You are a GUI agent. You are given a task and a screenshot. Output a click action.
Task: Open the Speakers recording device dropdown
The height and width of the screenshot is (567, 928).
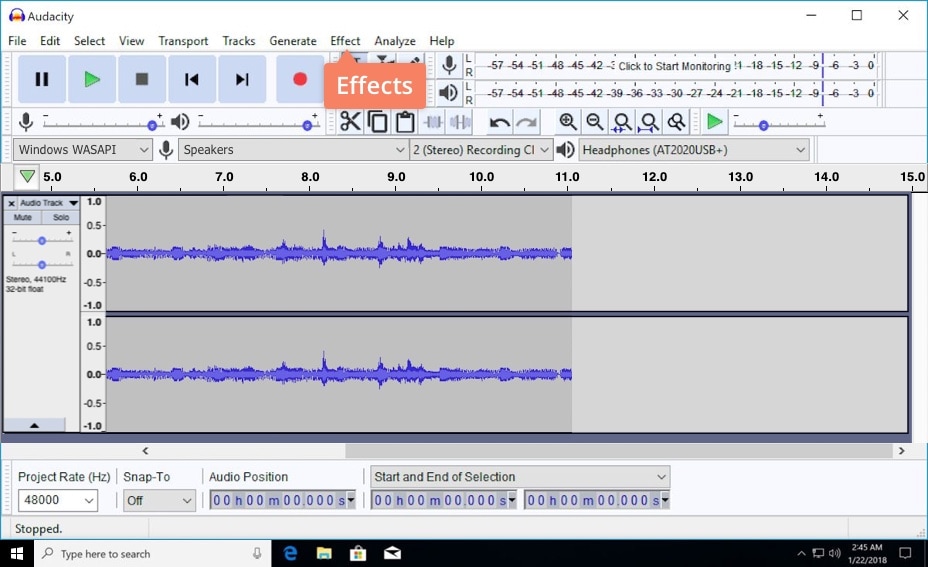pyautogui.click(x=294, y=150)
